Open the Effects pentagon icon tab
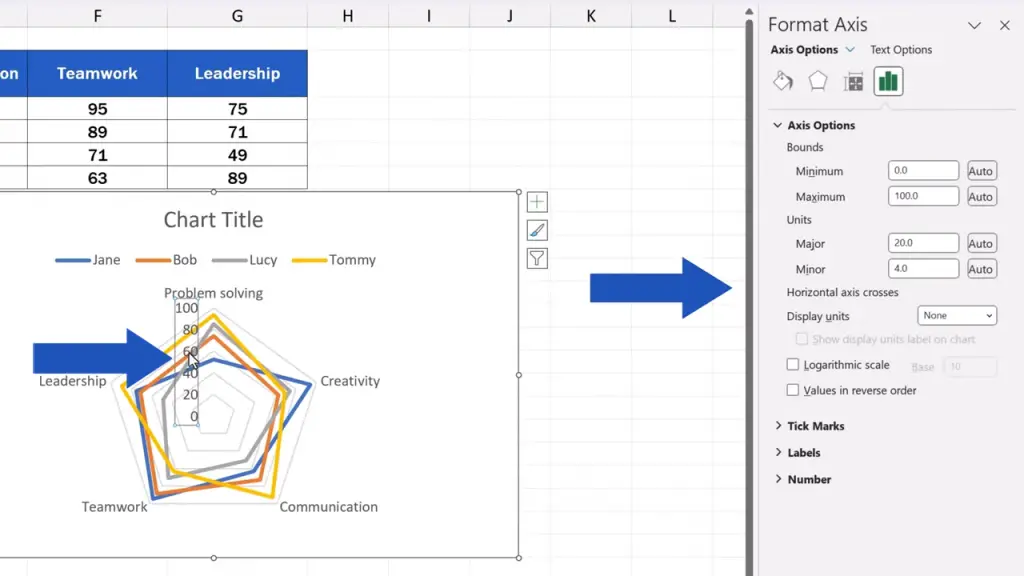Image resolution: width=1024 pixels, height=576 pixels. pos(818,82)
